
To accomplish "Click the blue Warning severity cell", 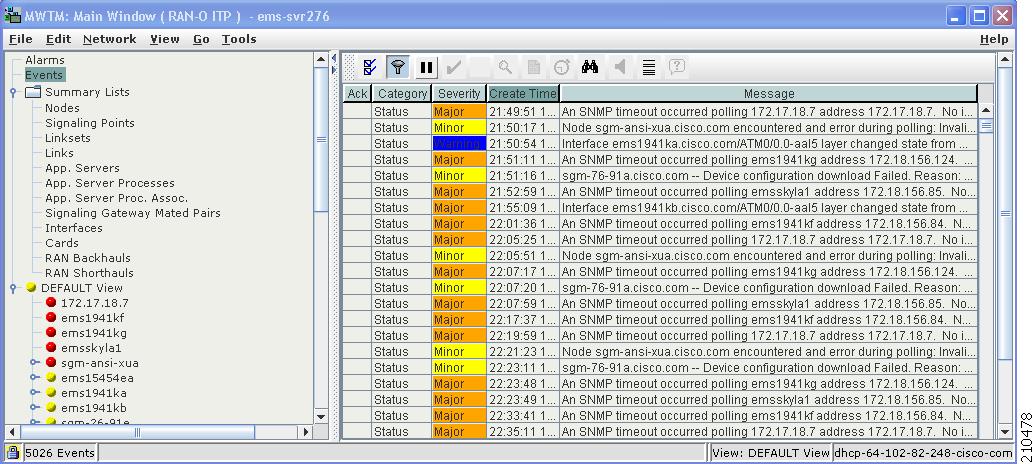I will (x=459, y=143).
